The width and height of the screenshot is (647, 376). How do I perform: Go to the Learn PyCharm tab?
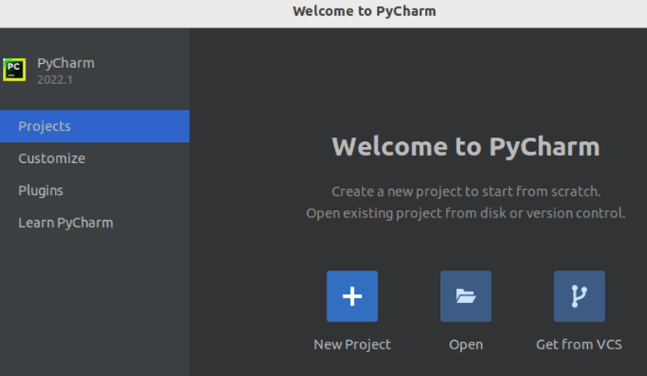[x=94, y=223]
